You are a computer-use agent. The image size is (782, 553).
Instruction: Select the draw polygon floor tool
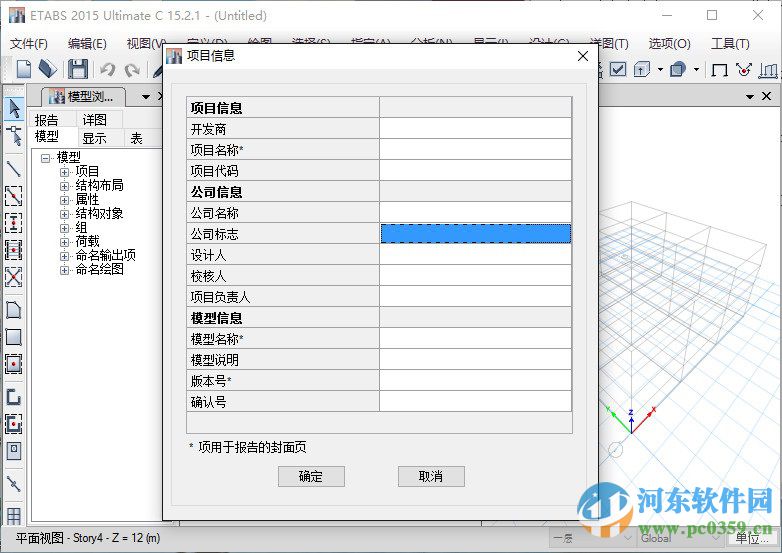(14, 310)
